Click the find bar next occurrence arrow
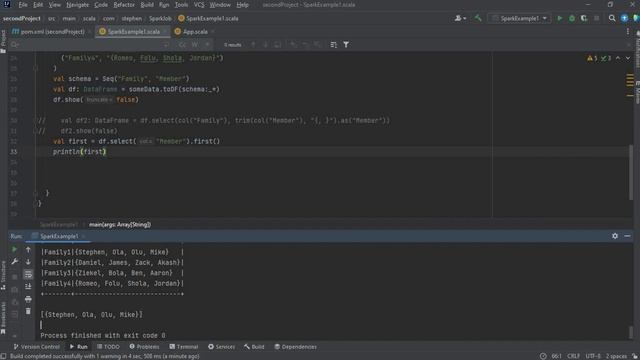This screenshot has width=640, height=360. click(265, 44)
